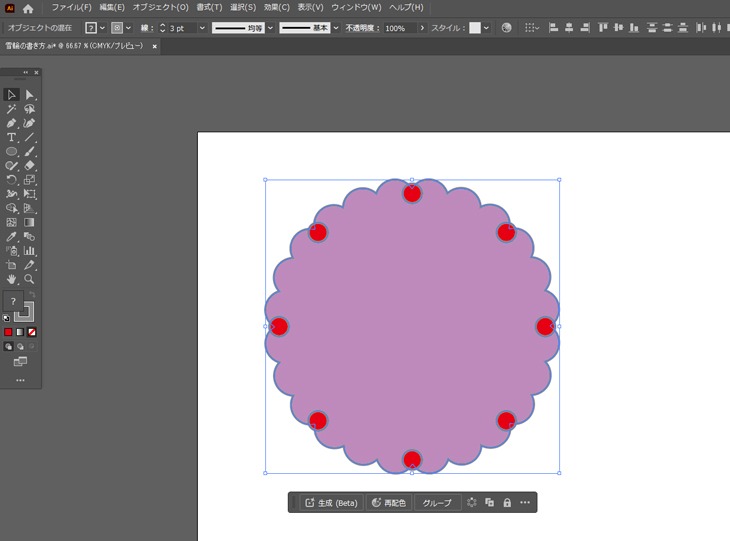The width and height of the screenshot is (730, 541).
Task: Expand the 均等 stroke profile dropdown
Action: (x=270, y=28)
